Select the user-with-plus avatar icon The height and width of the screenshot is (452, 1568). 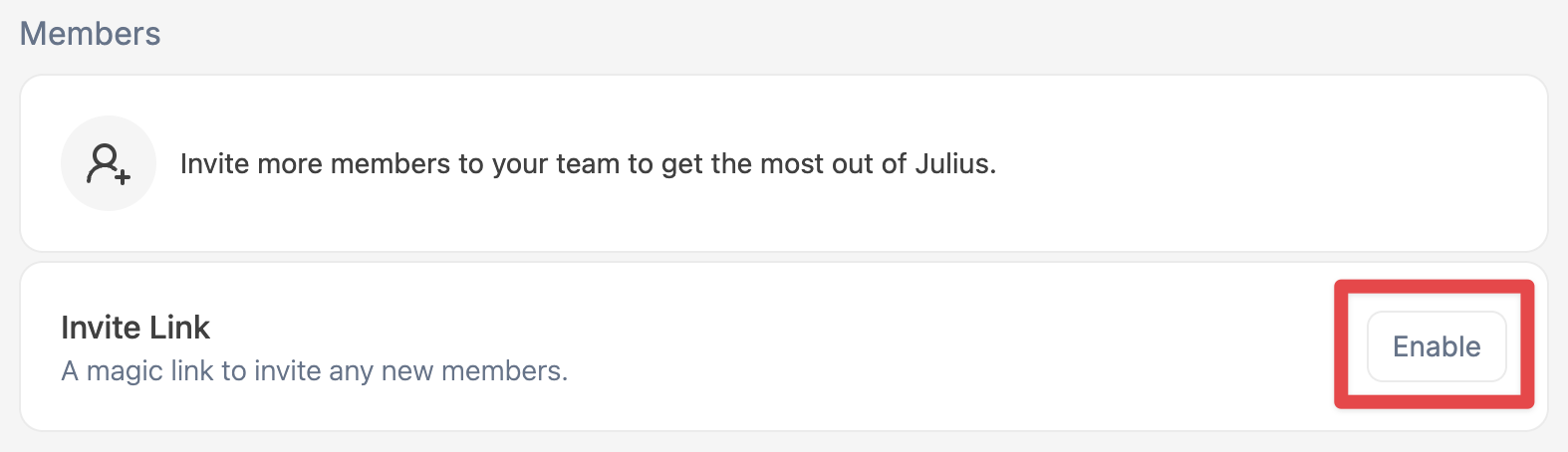tap(109, 163)
